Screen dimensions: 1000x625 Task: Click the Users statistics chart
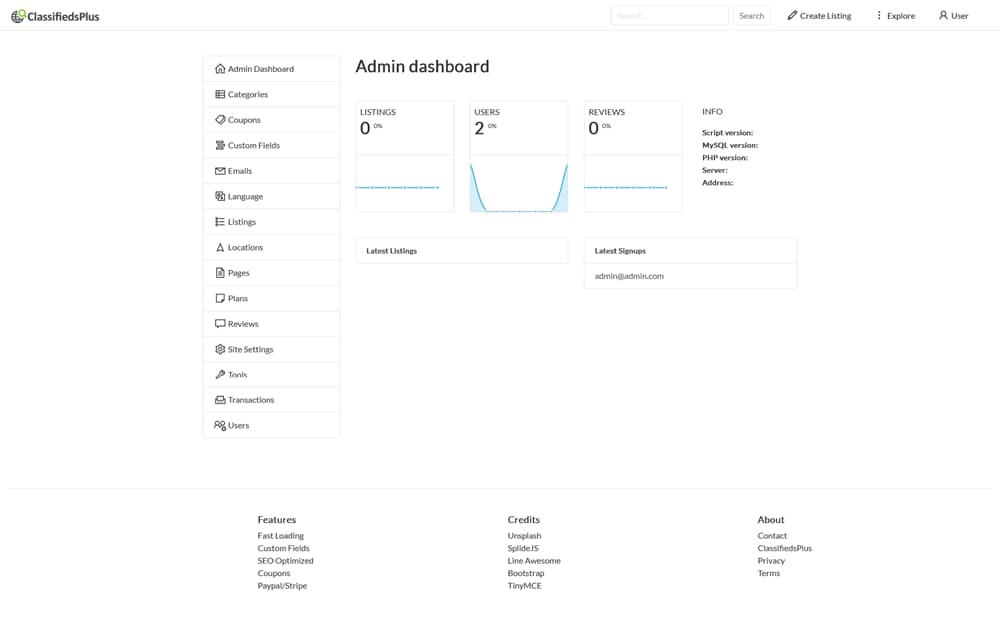pos(518,184)
